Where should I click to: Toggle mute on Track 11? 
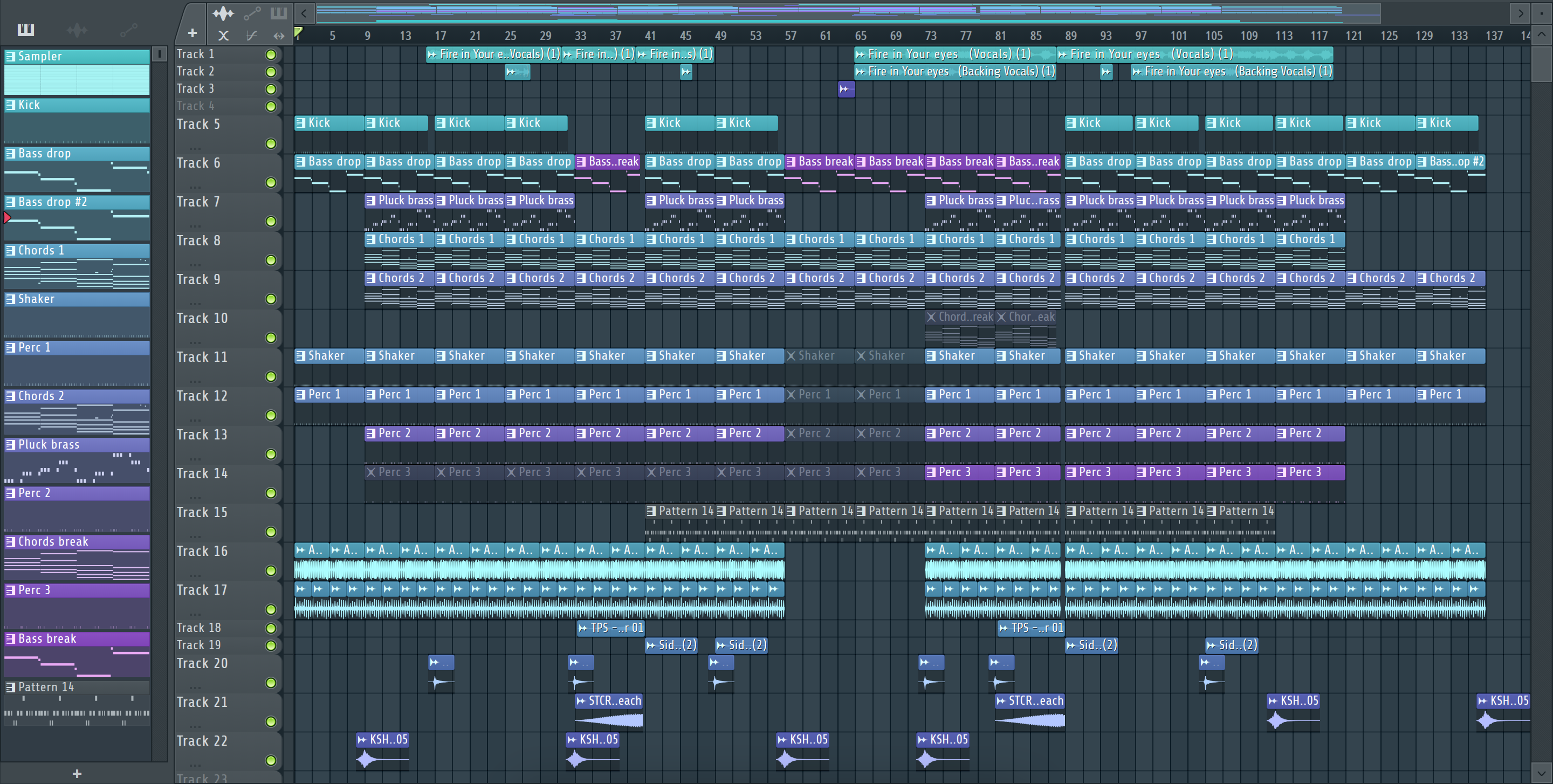click(x=271, y=377)
